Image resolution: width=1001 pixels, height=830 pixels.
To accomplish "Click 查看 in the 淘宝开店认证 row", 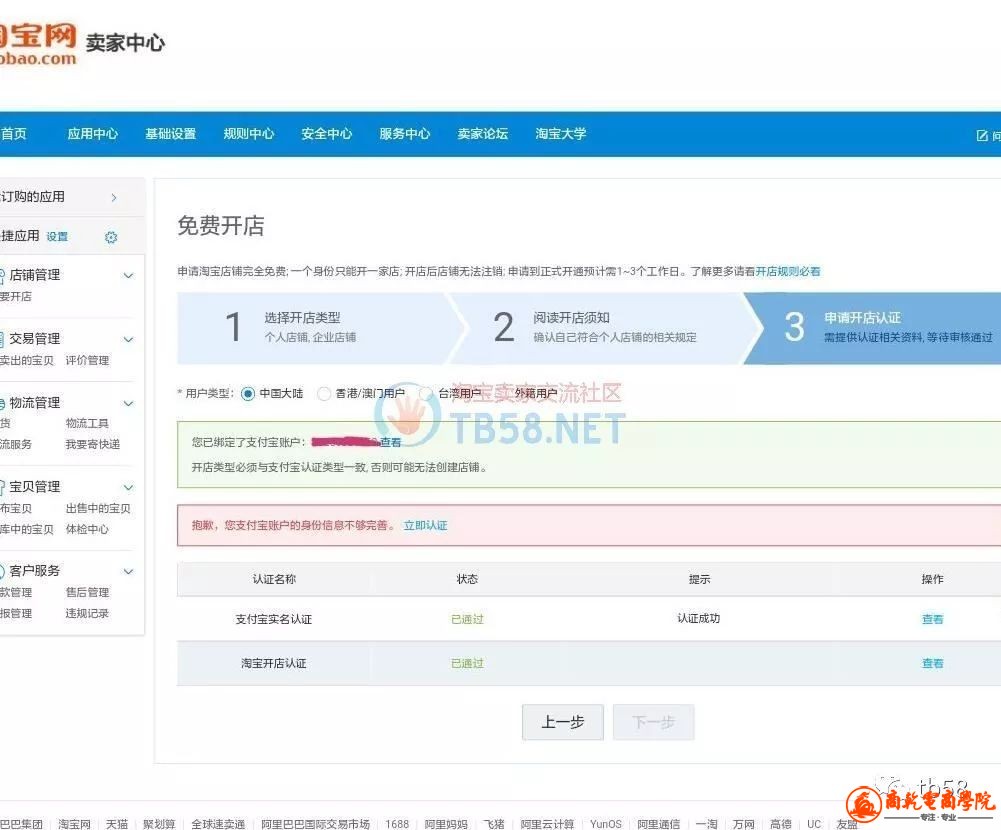I will [x=932, y=663].
